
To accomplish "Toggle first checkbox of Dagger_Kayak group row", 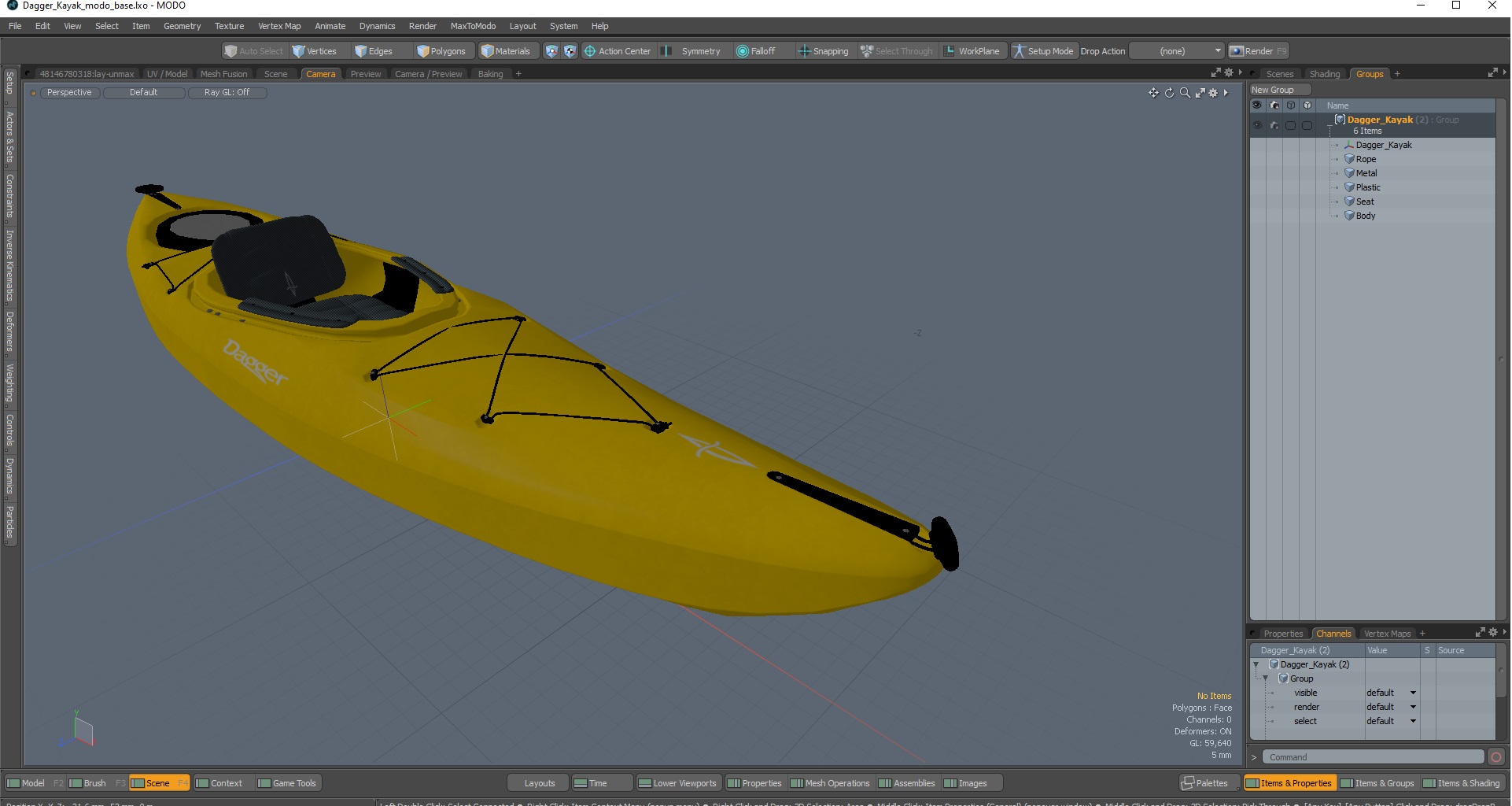I will point(1291,126).
